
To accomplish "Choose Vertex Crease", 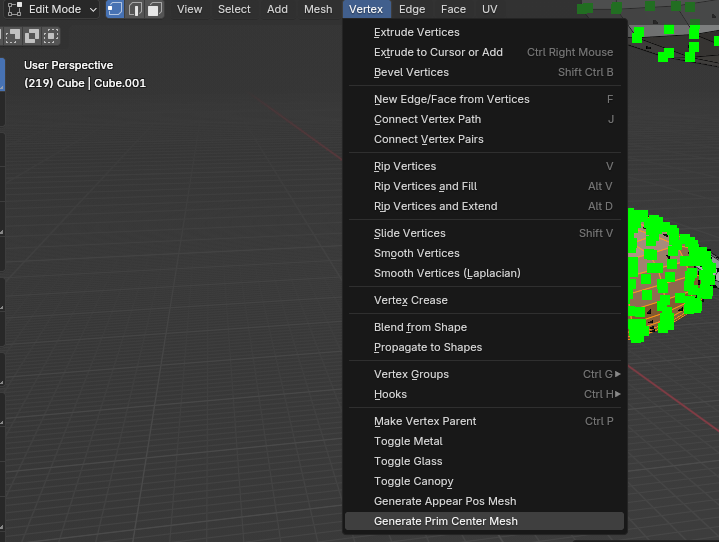I will (x=484, y=300).
